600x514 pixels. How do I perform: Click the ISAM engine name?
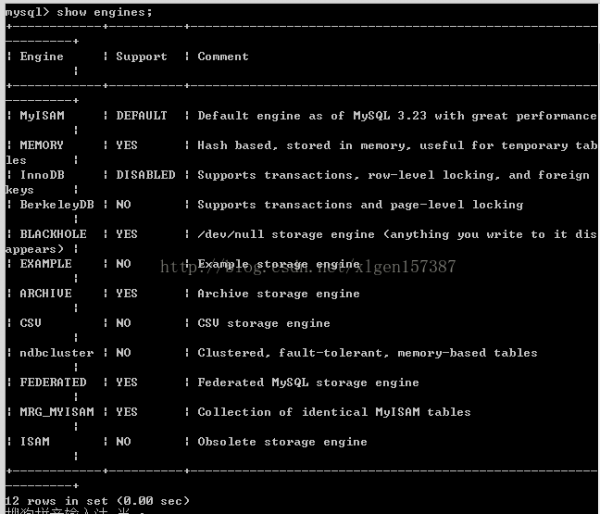tap(34, 441)
